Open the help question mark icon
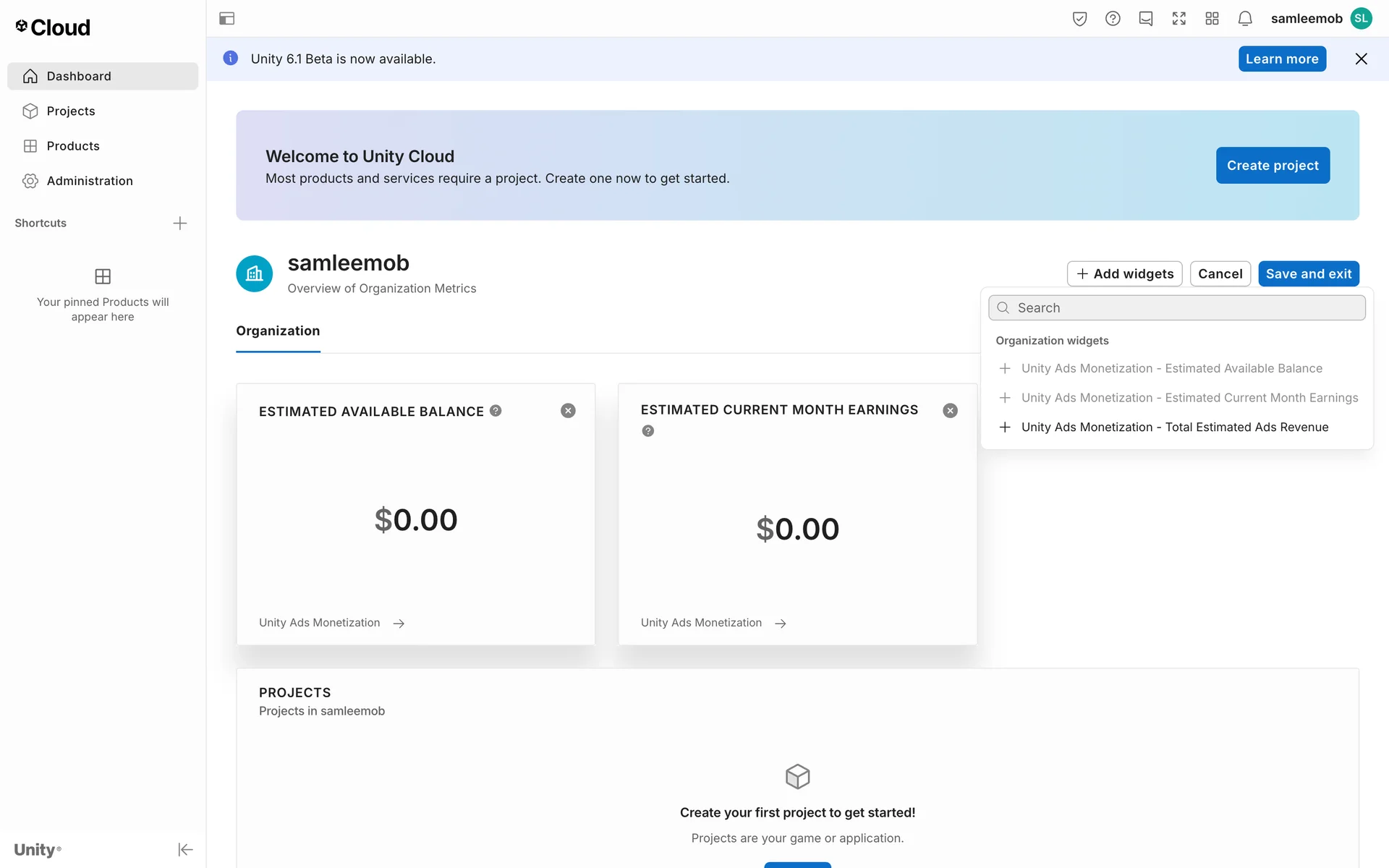Screen dimensions: 1389x868 tap(1113, 19)
